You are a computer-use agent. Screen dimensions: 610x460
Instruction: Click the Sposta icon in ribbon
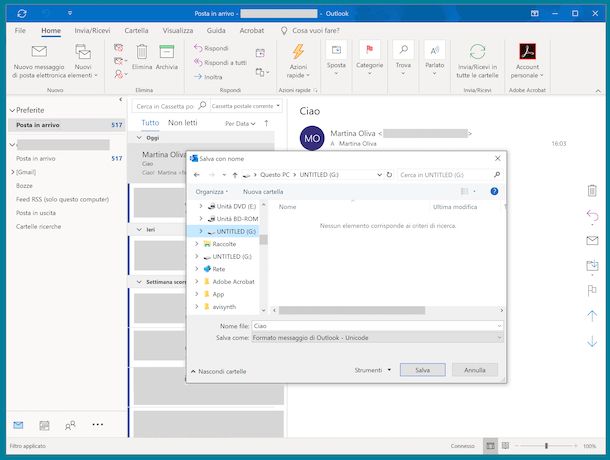coord(336,50)
